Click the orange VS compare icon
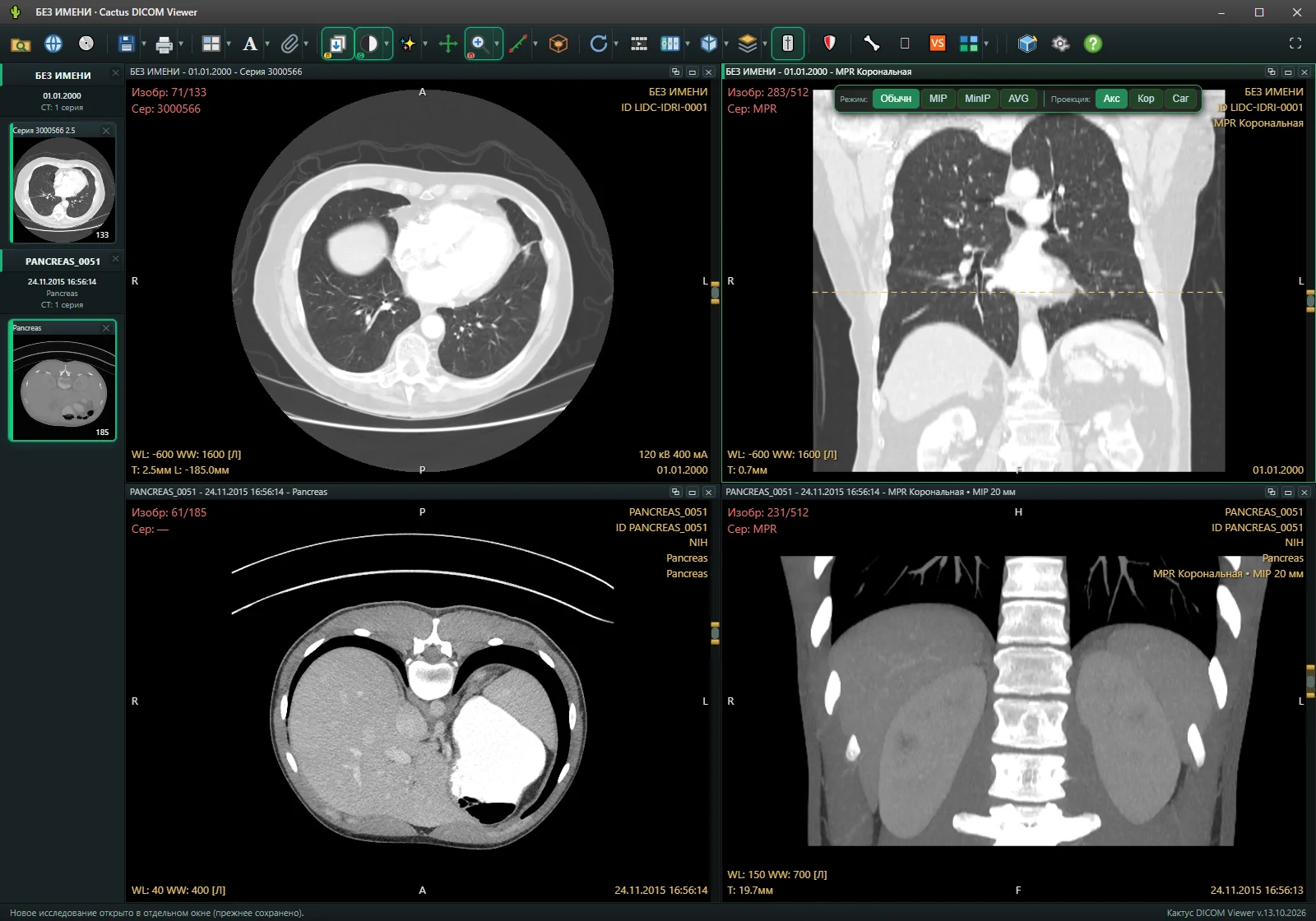1316x921 pixels. (x=938, y=44)
